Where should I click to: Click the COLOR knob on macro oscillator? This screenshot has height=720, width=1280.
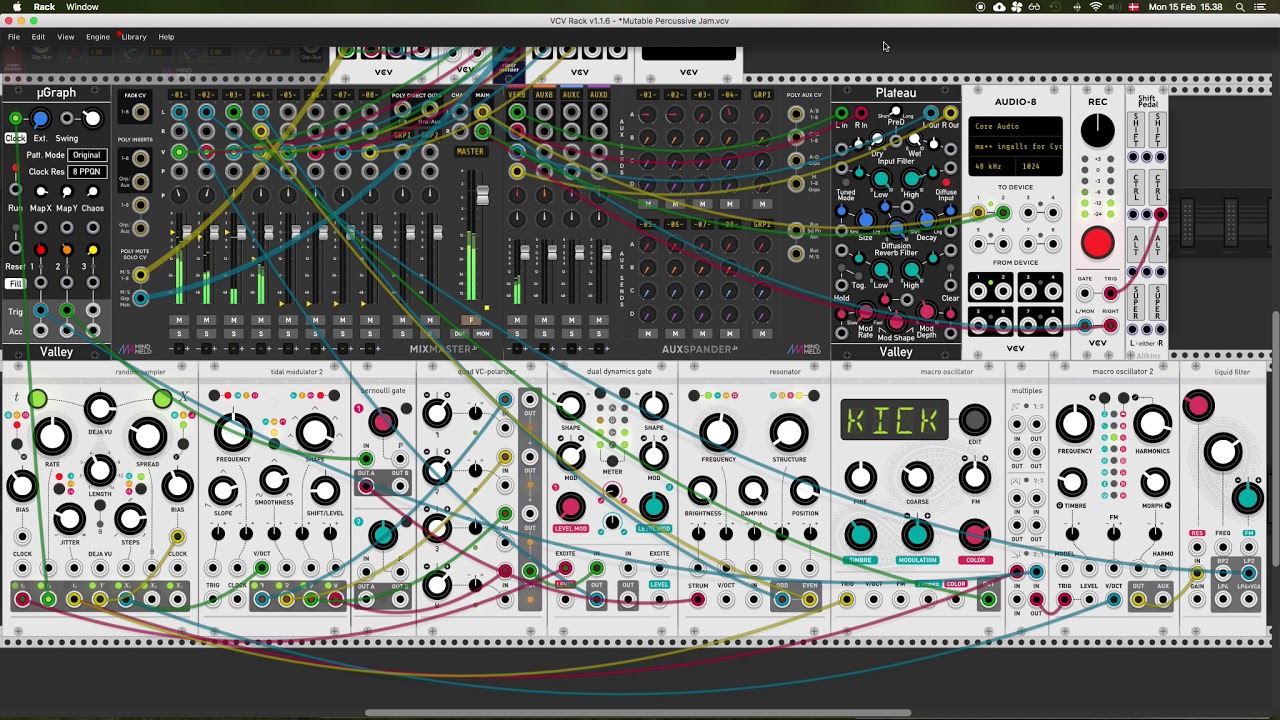pos(975,535)
